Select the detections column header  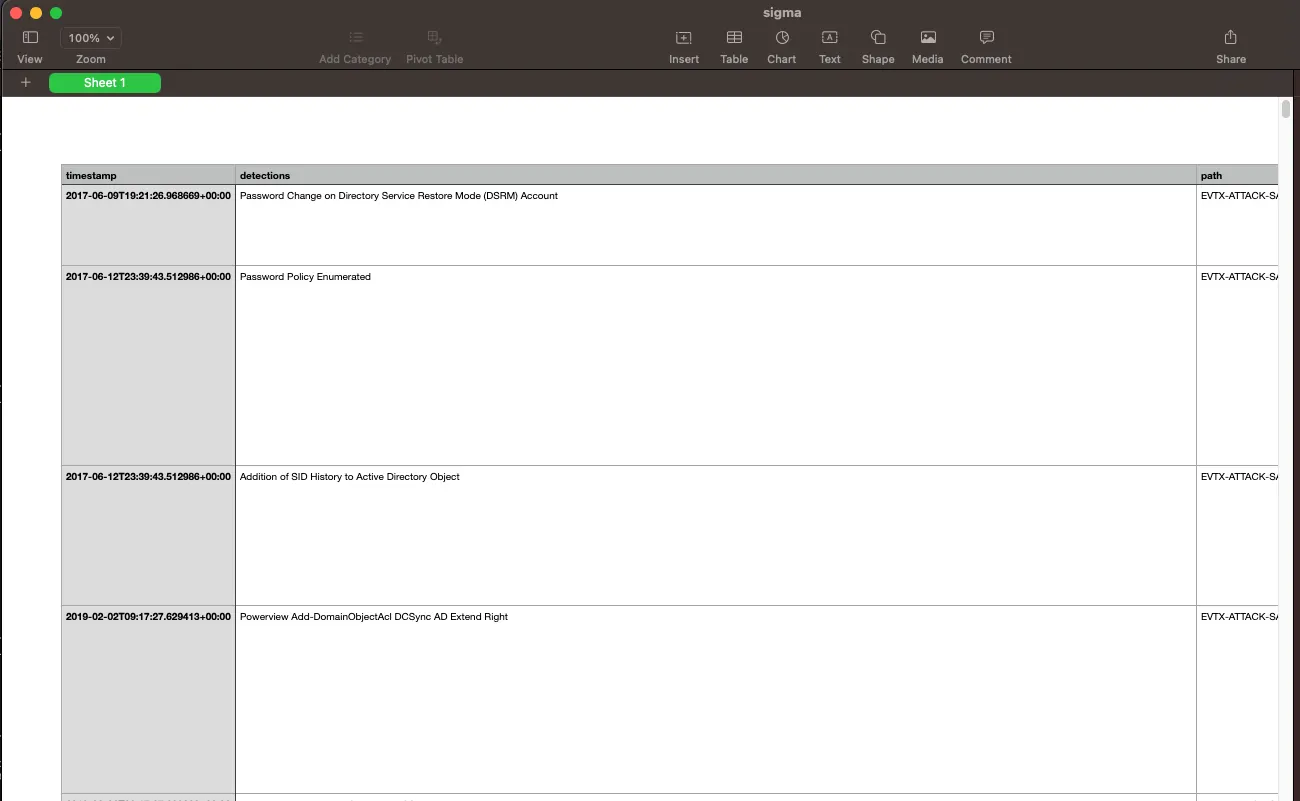point(715,175)
